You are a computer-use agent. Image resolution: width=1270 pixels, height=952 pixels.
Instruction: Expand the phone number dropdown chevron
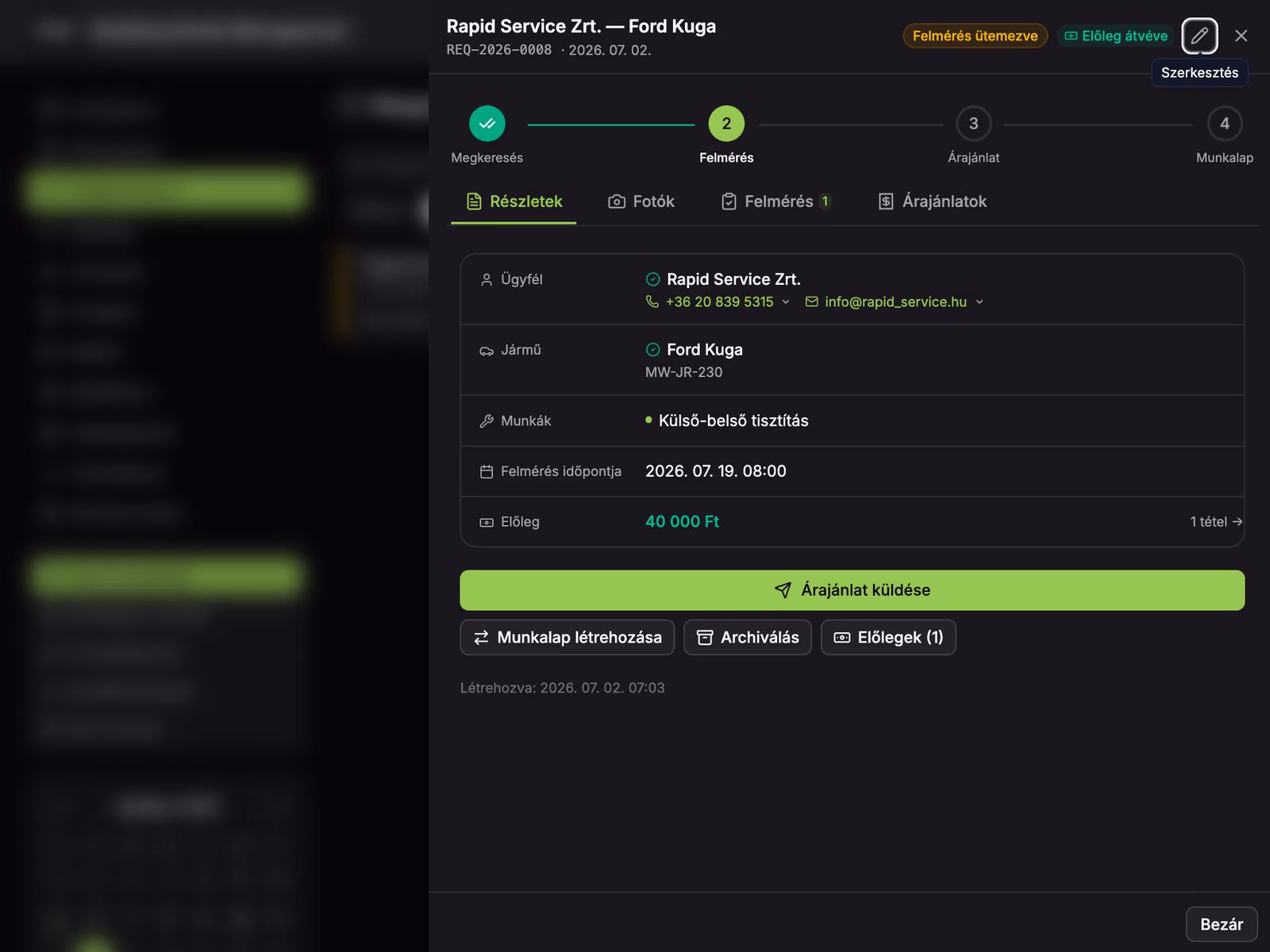786,301
